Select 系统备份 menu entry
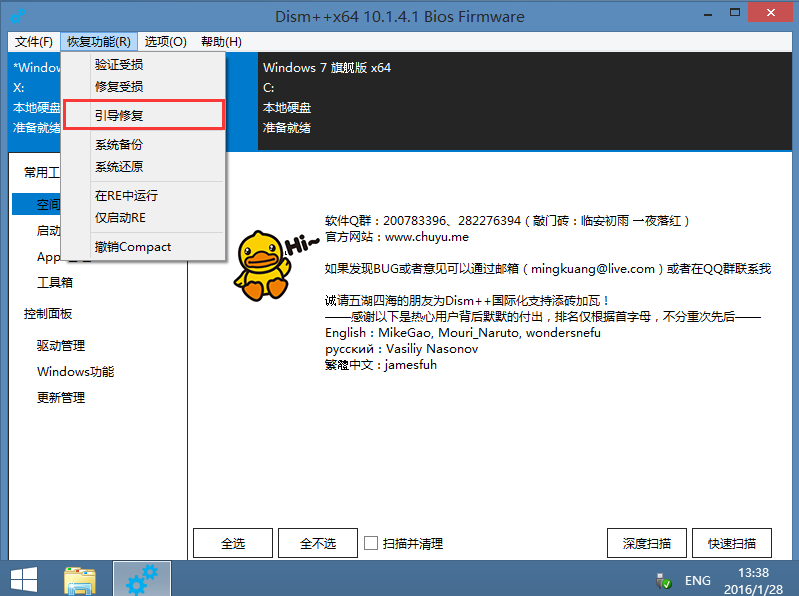 click(x=144, y=145)
